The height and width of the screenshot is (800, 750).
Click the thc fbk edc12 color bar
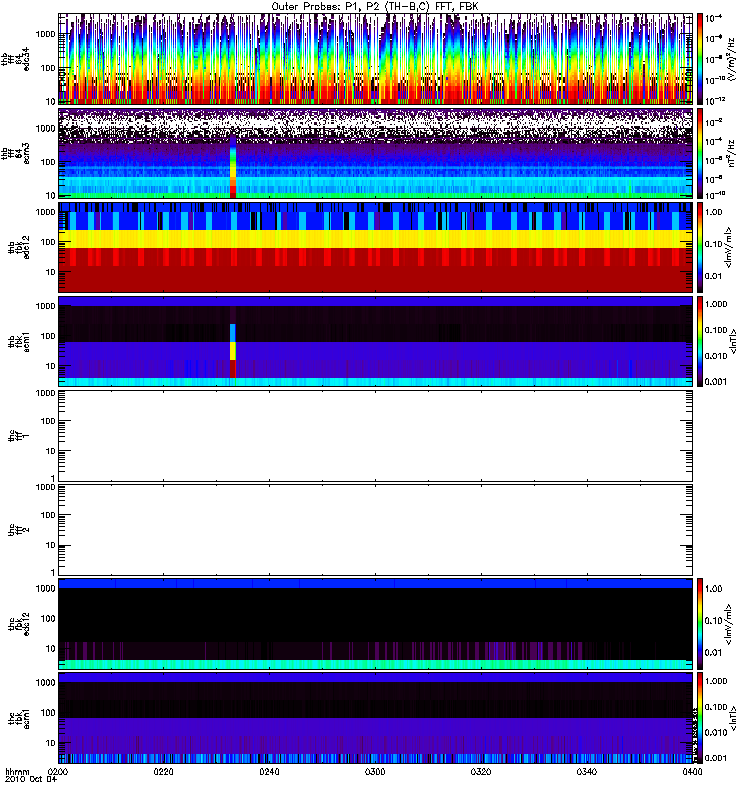(700, 623)
